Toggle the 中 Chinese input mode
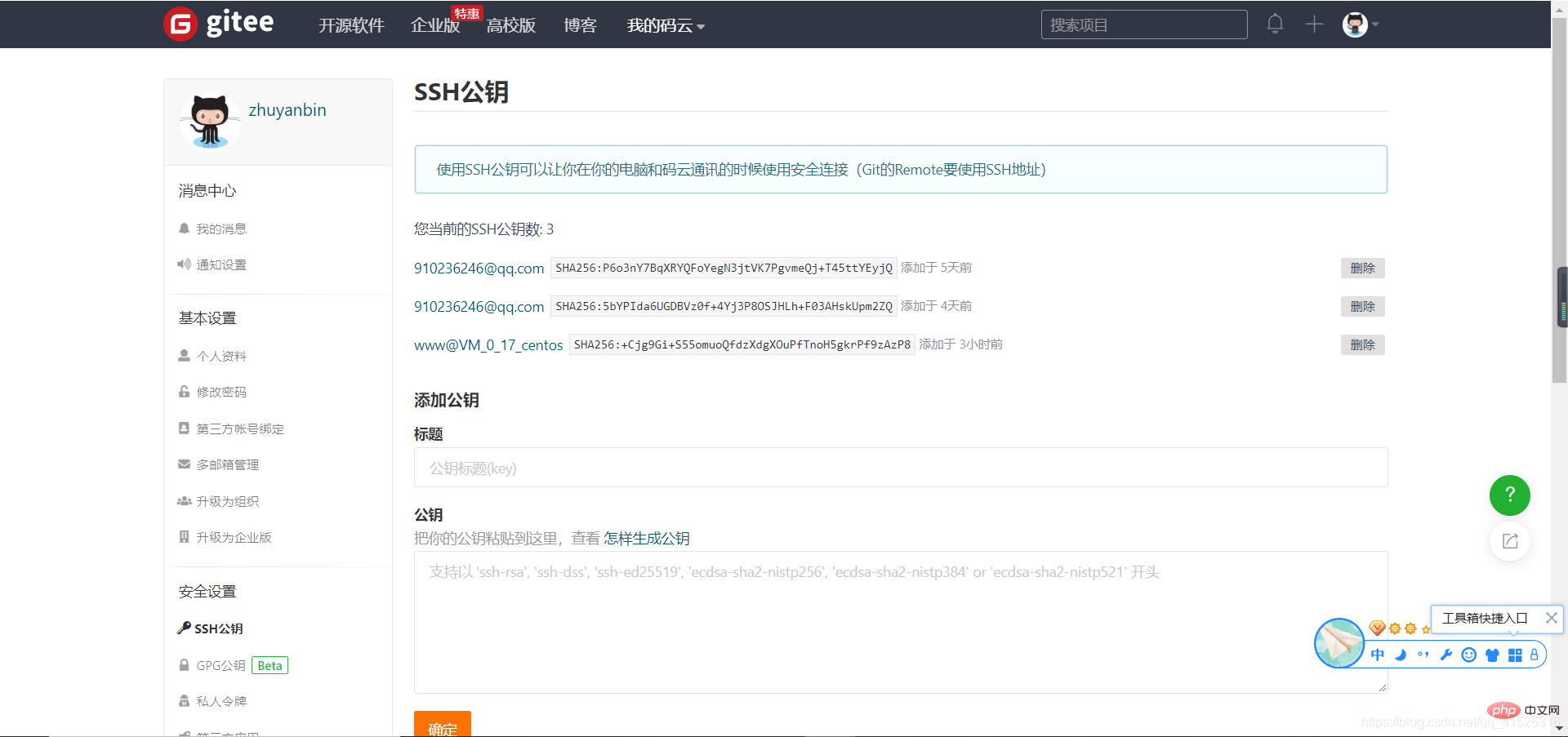Viewport: 1568px width, 737px height. 1378,655
